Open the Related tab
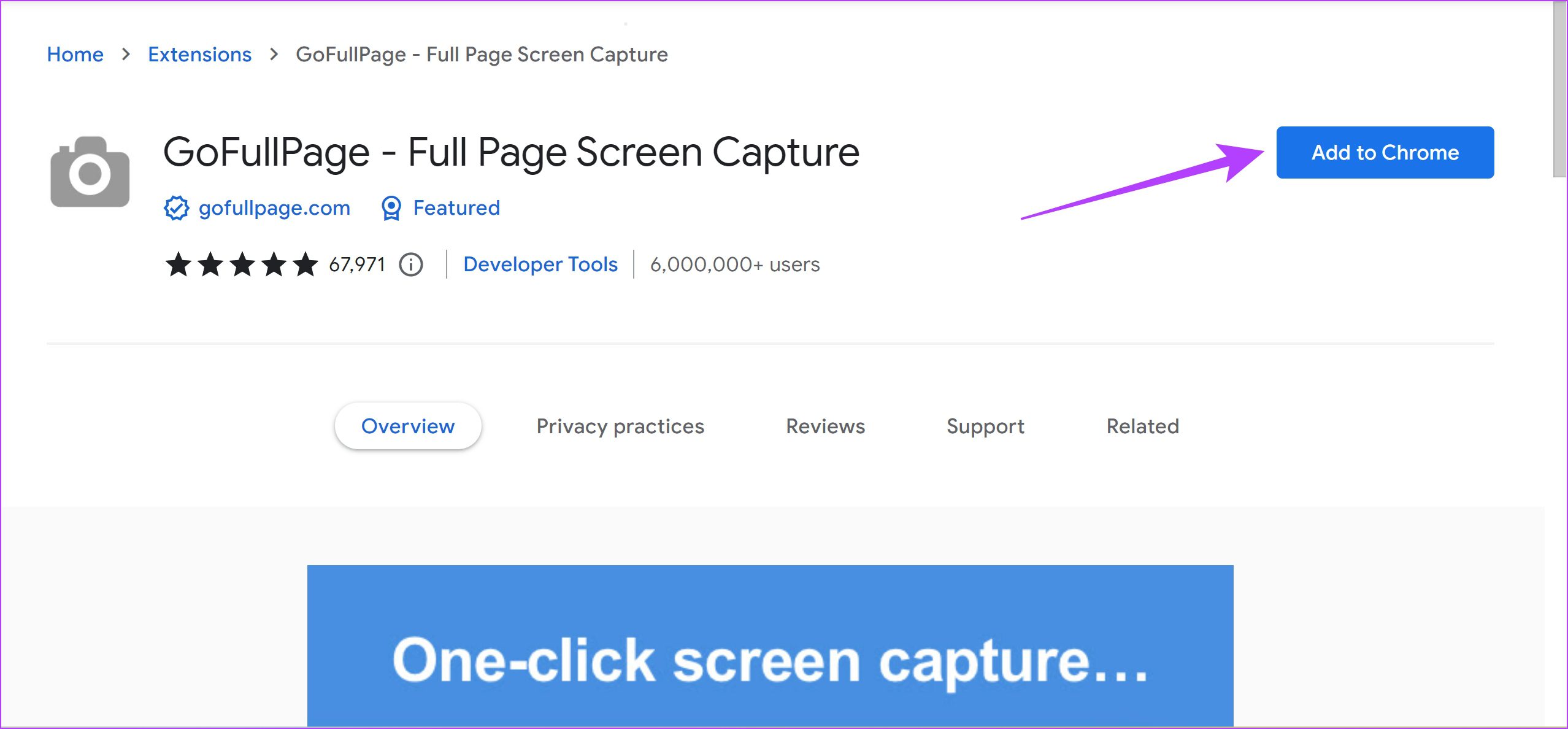The image size is (1568, 729). pyautogui.click(x=1143, y=426)
